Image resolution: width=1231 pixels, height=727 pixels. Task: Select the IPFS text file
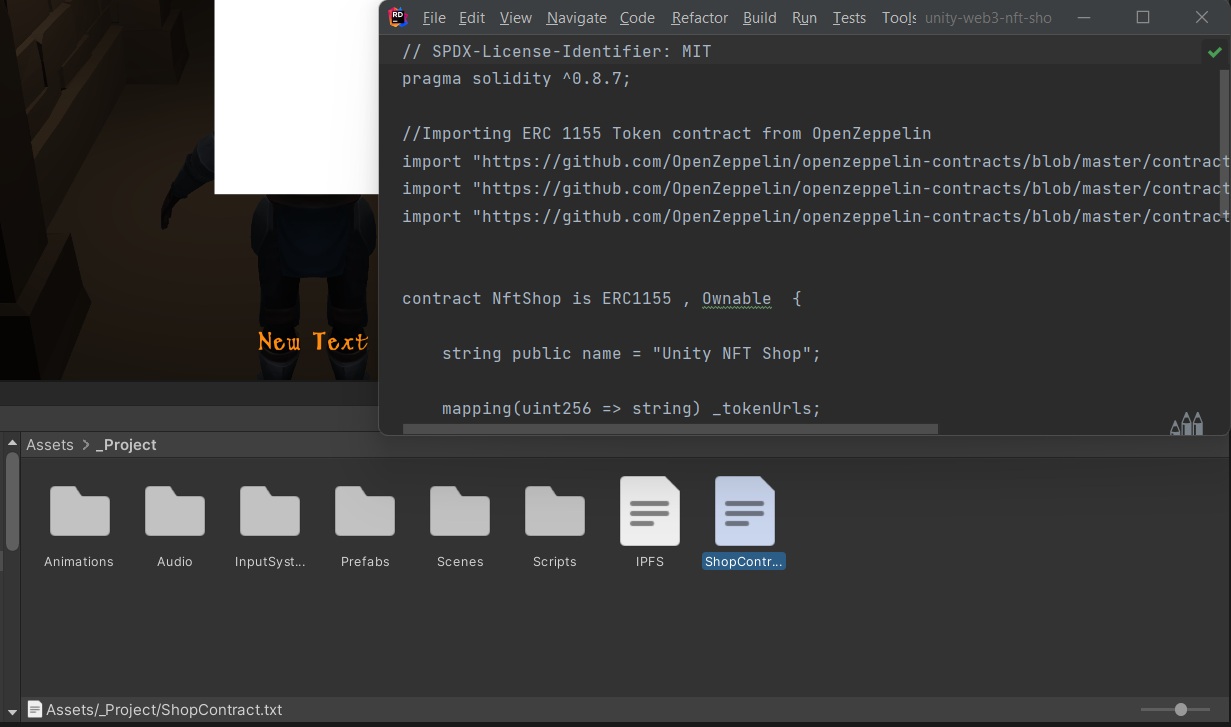point(650,522)
